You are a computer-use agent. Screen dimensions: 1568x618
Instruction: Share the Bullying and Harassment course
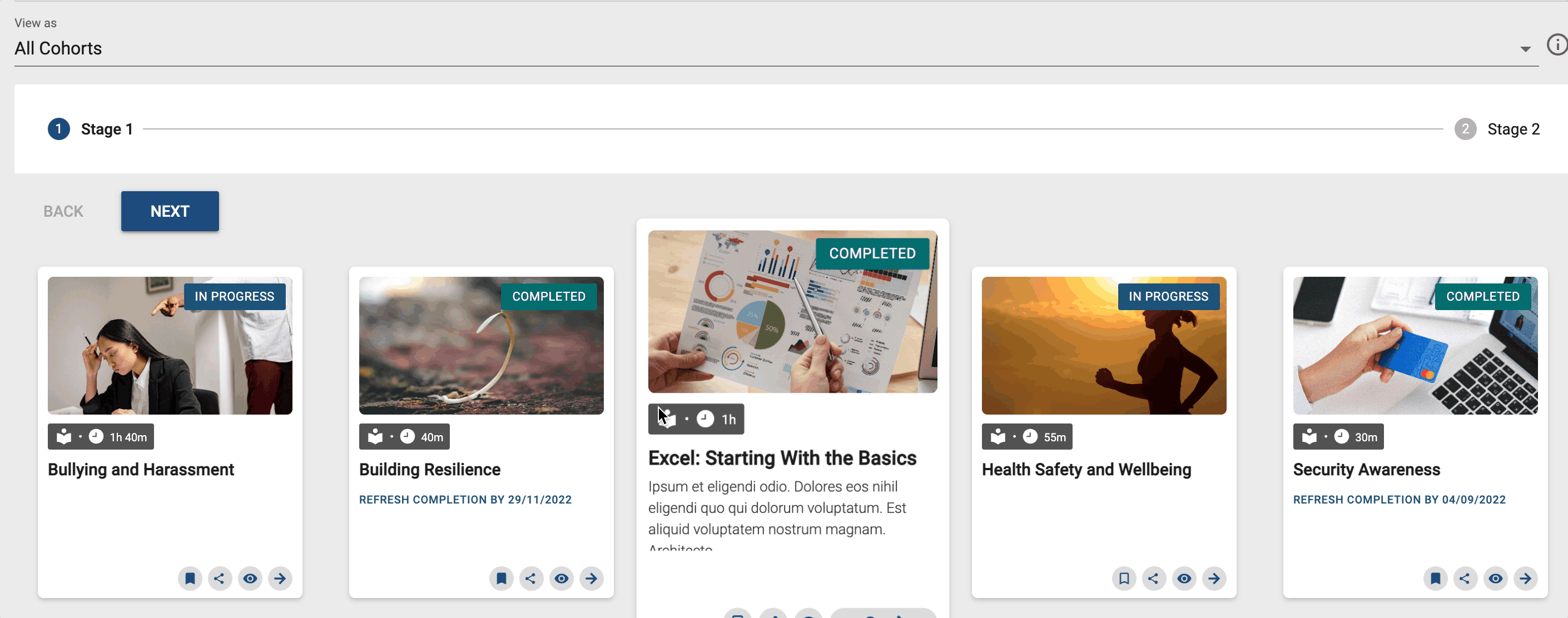(220, 578)
